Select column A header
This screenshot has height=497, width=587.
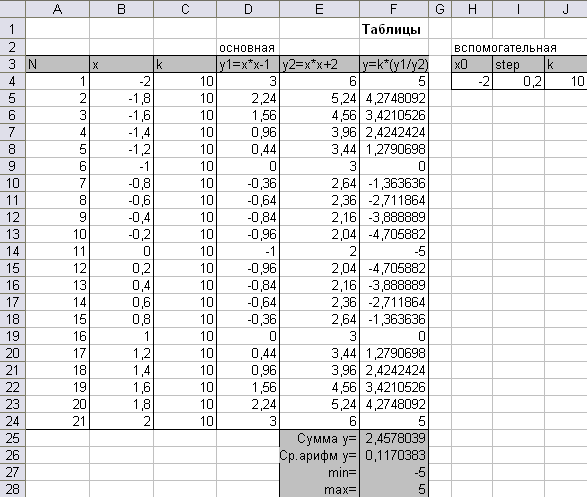tap(58, 9)
